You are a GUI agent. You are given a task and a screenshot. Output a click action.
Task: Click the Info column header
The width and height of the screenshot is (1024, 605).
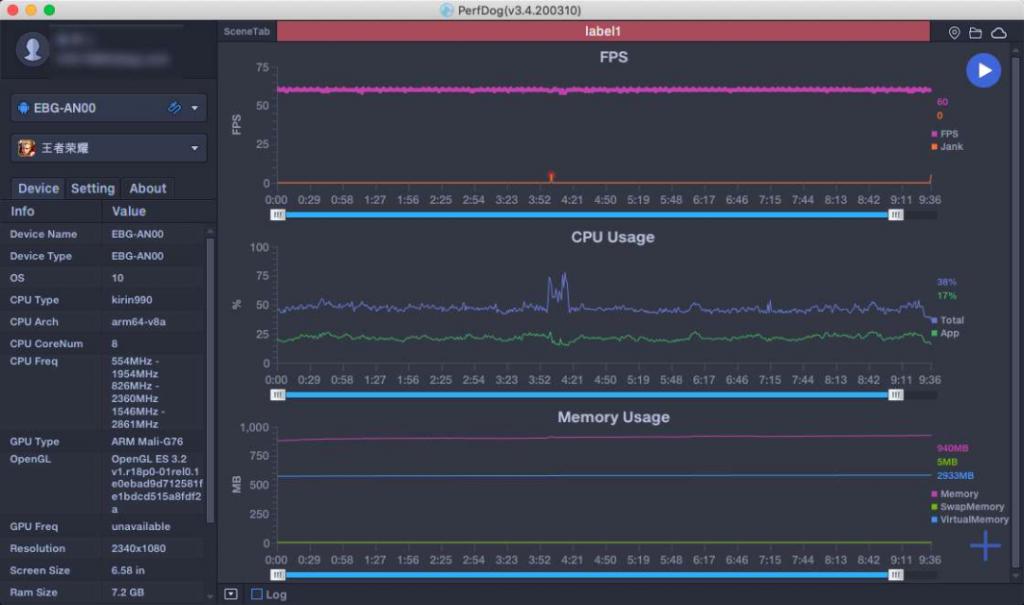22,211
